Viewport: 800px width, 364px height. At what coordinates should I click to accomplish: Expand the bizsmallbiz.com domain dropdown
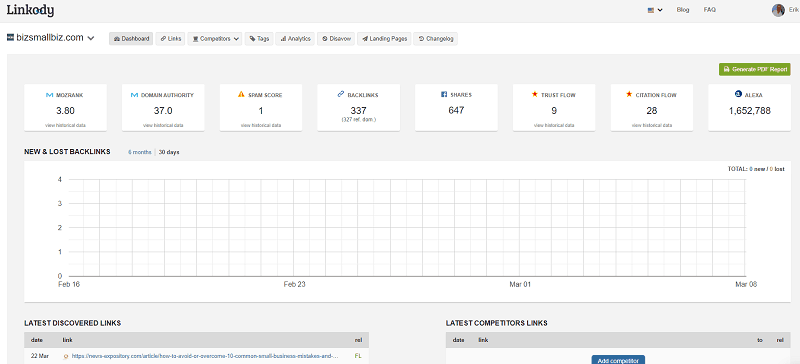point(91,38)
